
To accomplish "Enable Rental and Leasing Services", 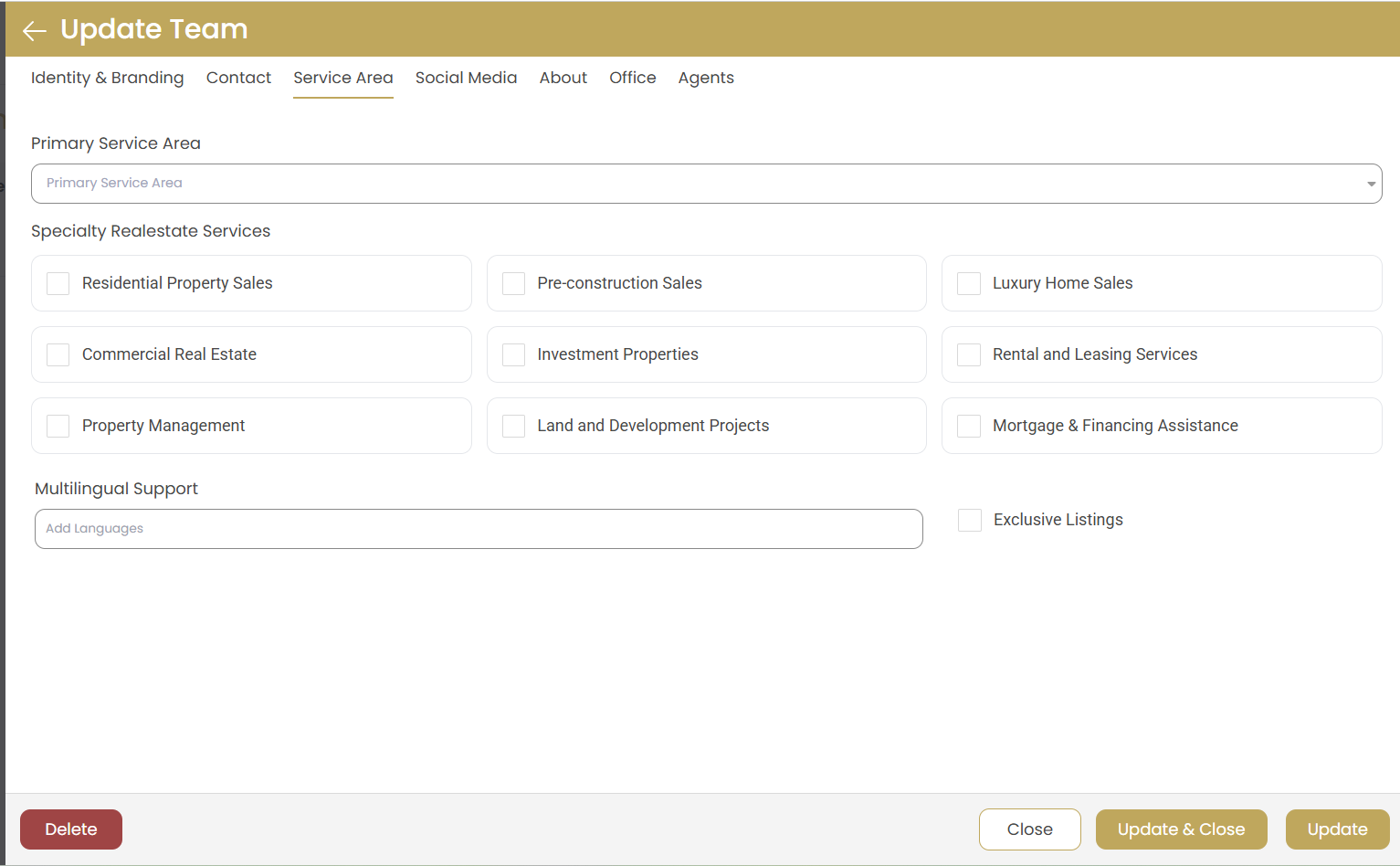I will click(969, 354).
